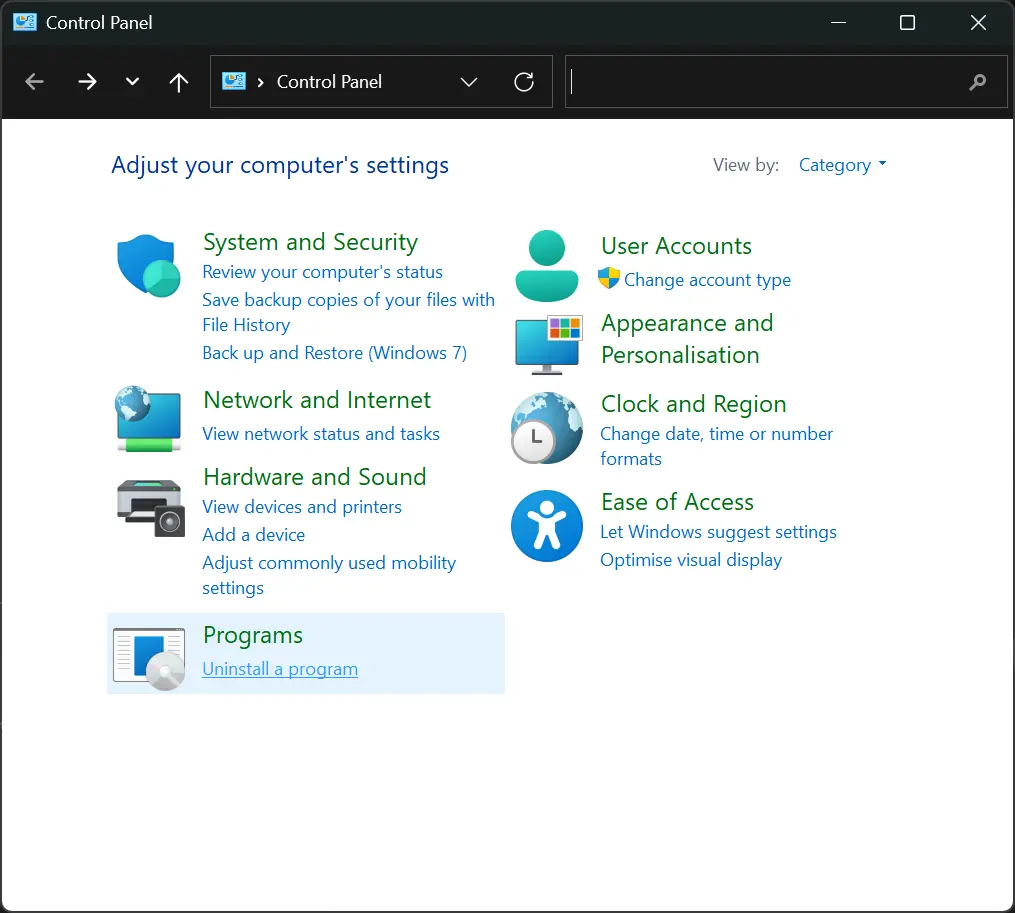Image resolution: width=1015 pixels, height=913 pixels.
Task: Click the Programs disc icon
Action: click(149, 659)
